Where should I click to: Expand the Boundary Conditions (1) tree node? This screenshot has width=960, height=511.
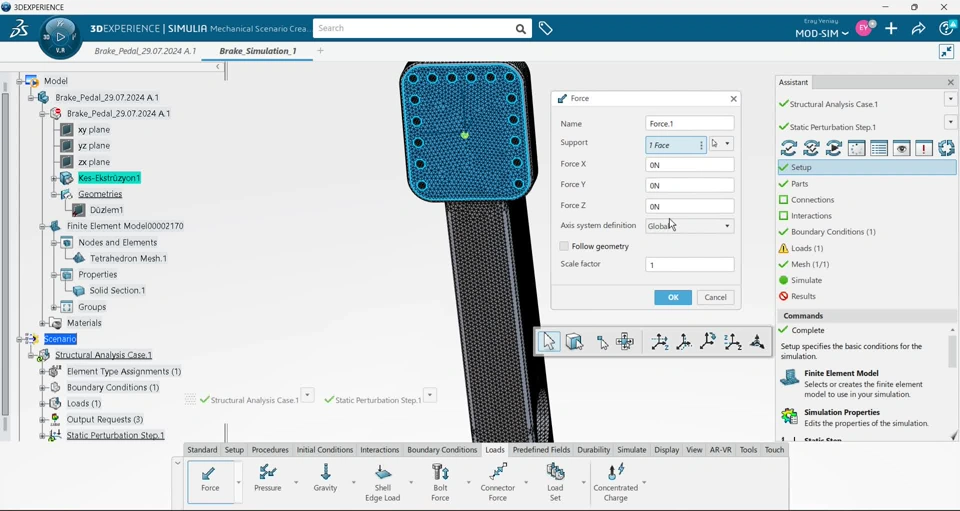click(42, 387)
